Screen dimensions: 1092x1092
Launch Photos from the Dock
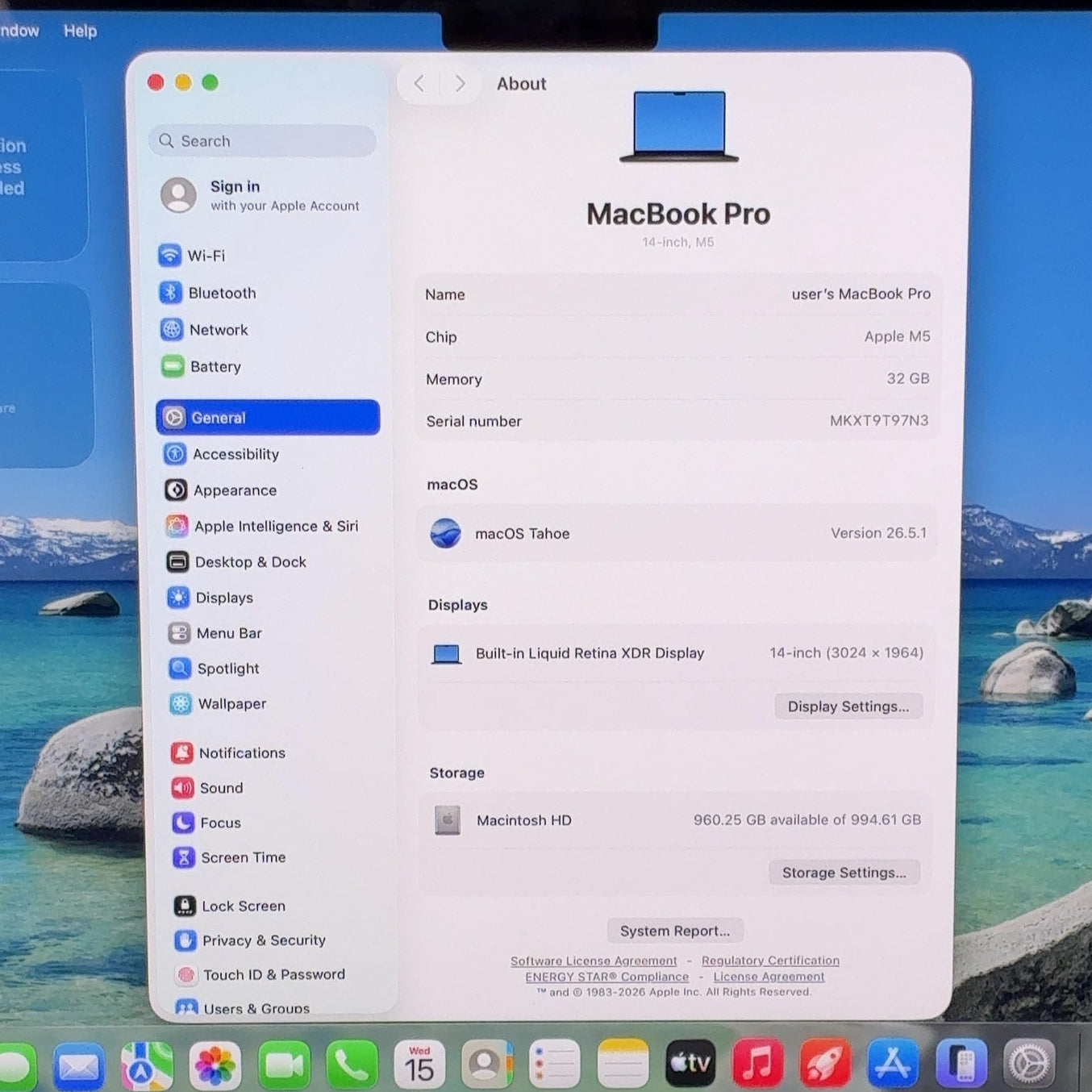coord(215,1065)
